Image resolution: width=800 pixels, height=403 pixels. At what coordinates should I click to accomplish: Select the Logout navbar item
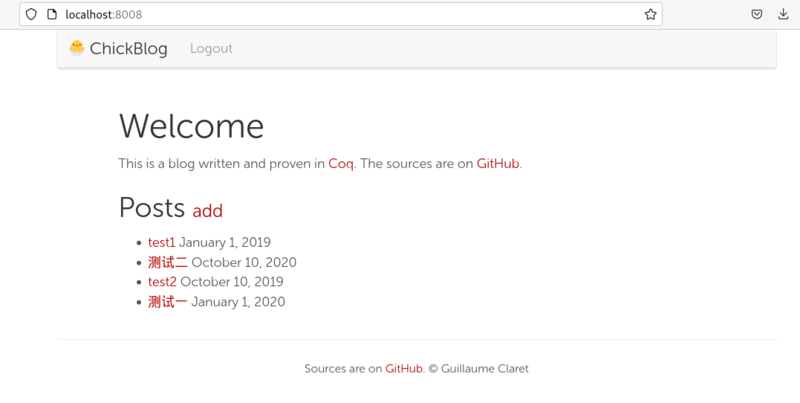click(x=211, y=49)
